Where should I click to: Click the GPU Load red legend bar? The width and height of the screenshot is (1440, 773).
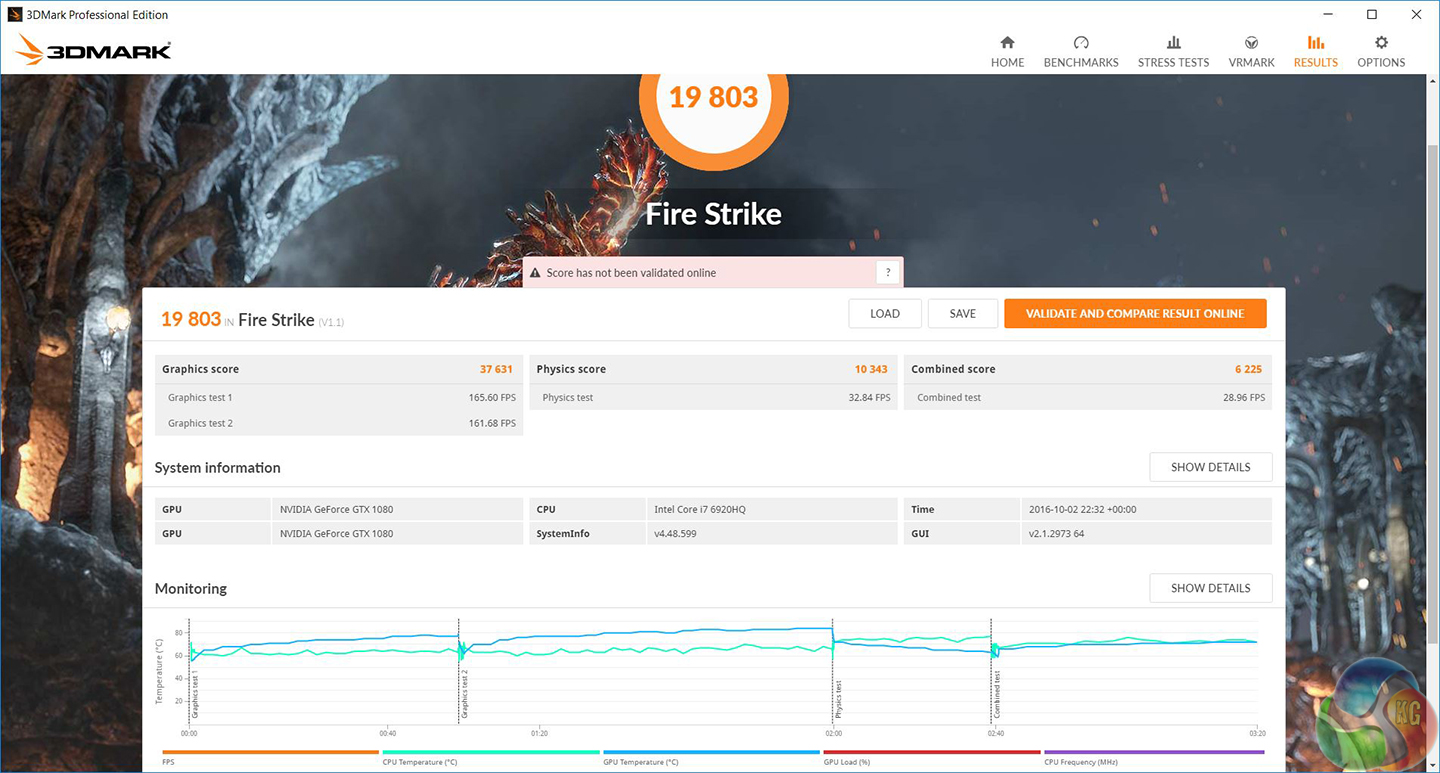[x=931, y=753]
